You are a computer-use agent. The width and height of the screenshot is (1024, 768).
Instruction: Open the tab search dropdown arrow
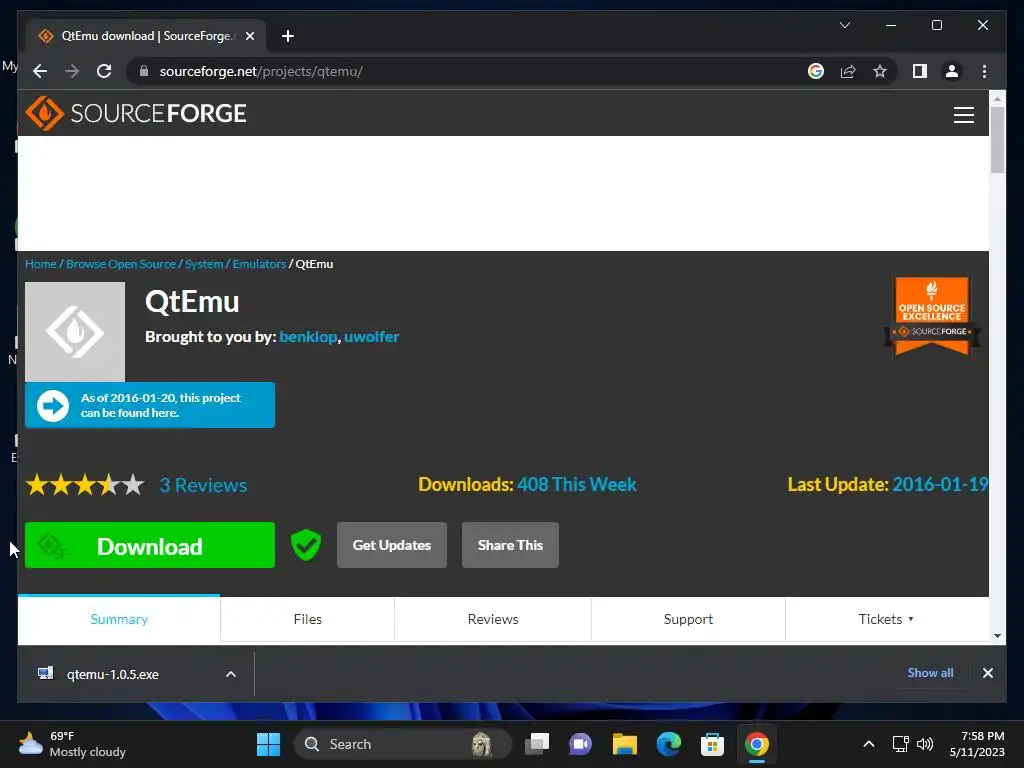click(x=844, y=25)
